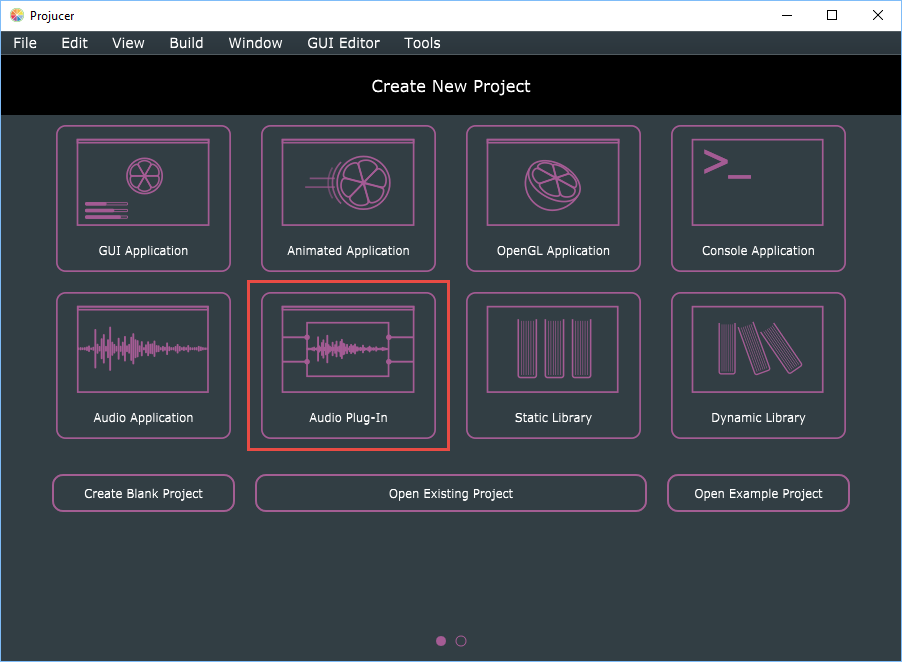
Task: Select the Audio Plug-In template
Action: 348,365
